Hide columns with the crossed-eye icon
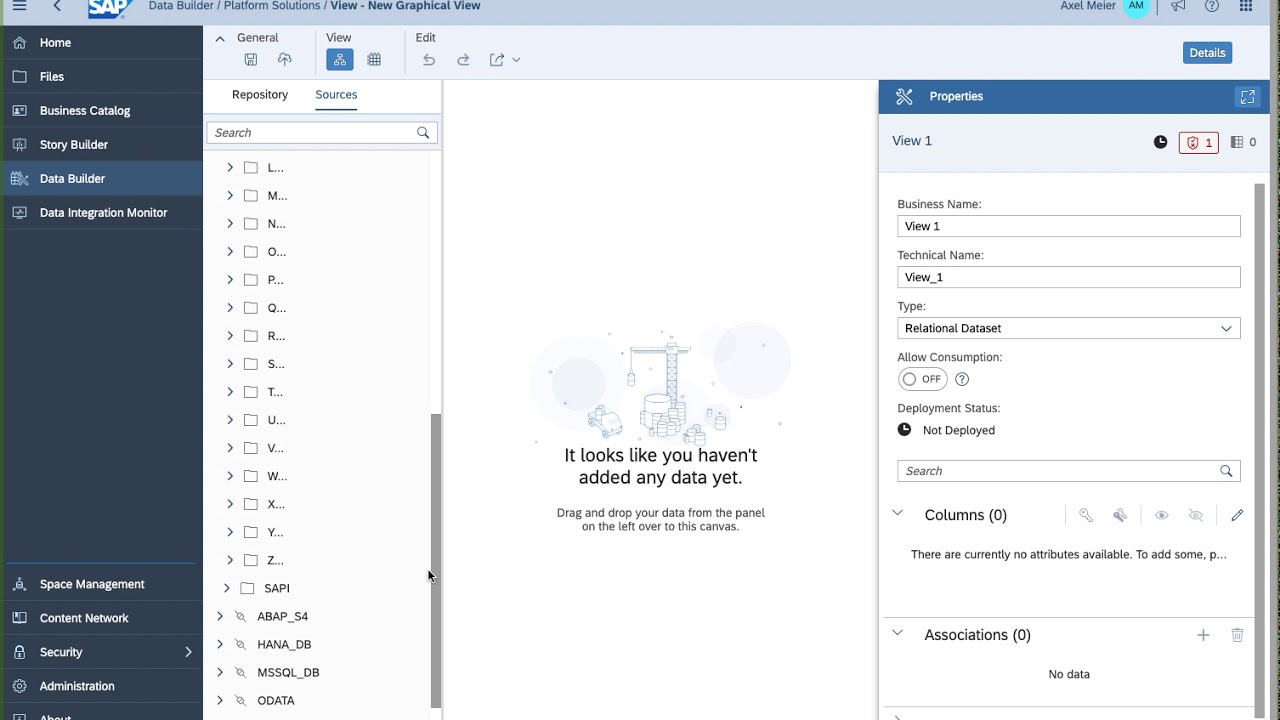This screenshot has height=720, width=1280. [1196, 515]
